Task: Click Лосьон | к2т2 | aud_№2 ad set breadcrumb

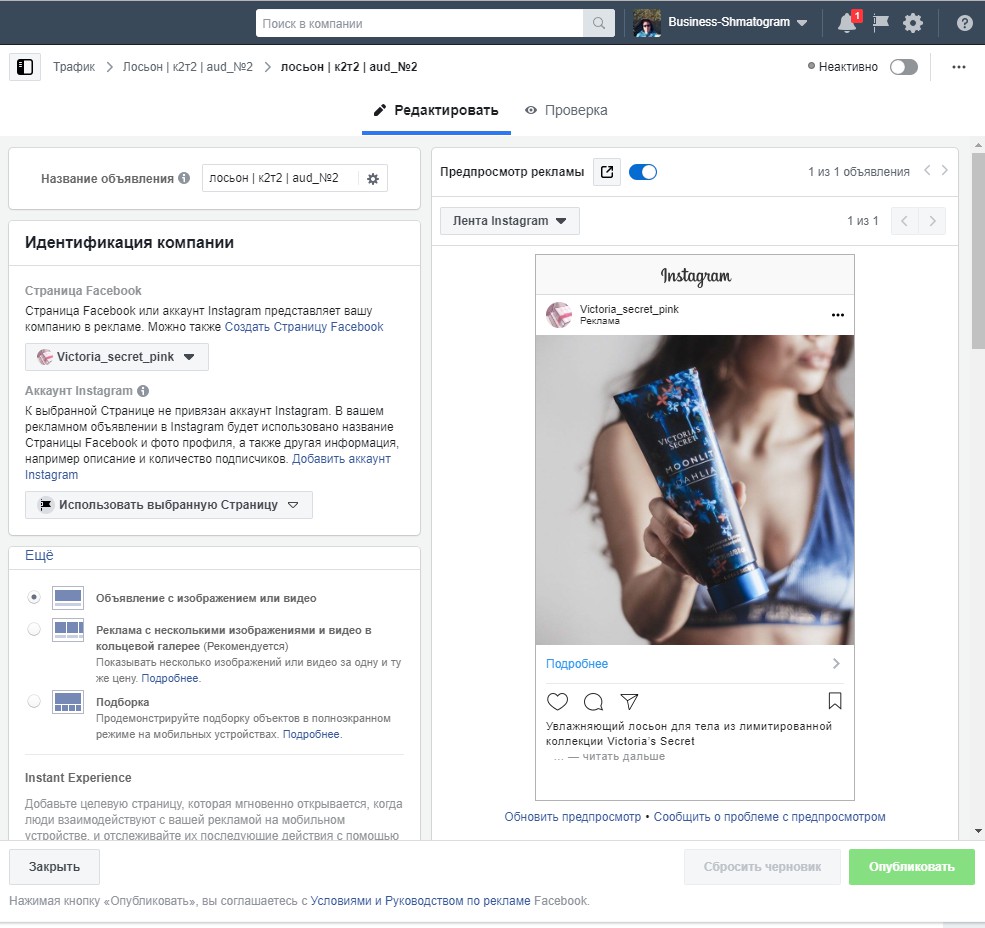Action: tap(188, 67)
